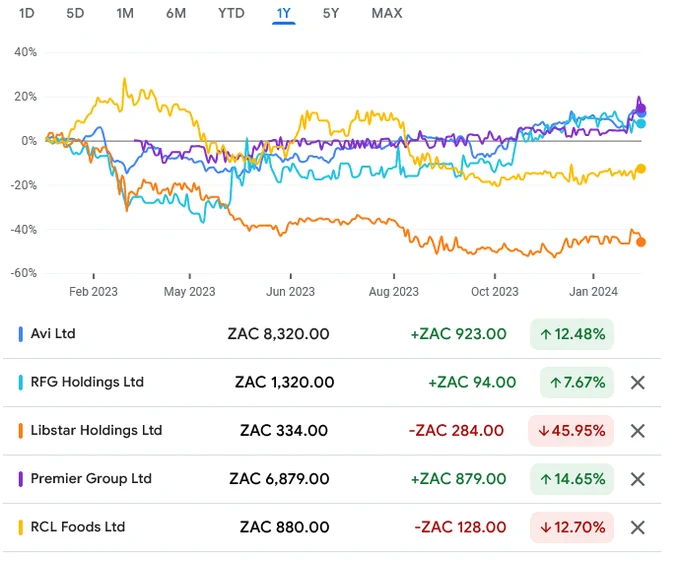Open Libstar Holdings Ltd stock name
680x562 pixels.
point(96,431)
